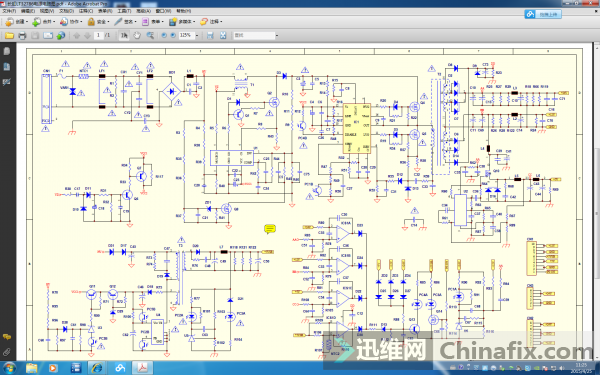Image resolution: width=600 pixels, height=375 pixels.
Task: Open the Tools menu
Action: coord(124,11)
